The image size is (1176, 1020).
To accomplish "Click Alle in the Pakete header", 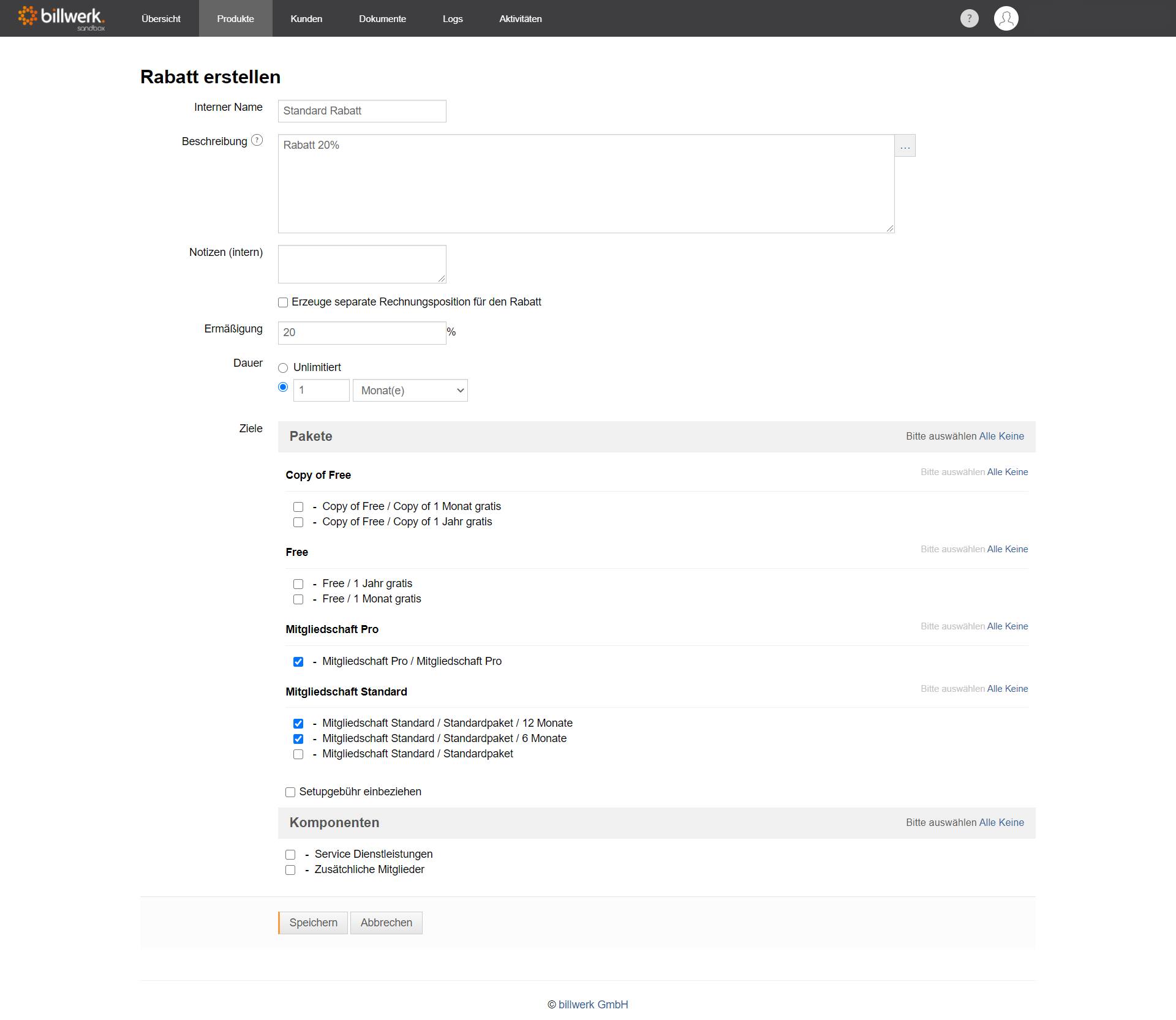I will pyautogui.click(x=987, y=436).
